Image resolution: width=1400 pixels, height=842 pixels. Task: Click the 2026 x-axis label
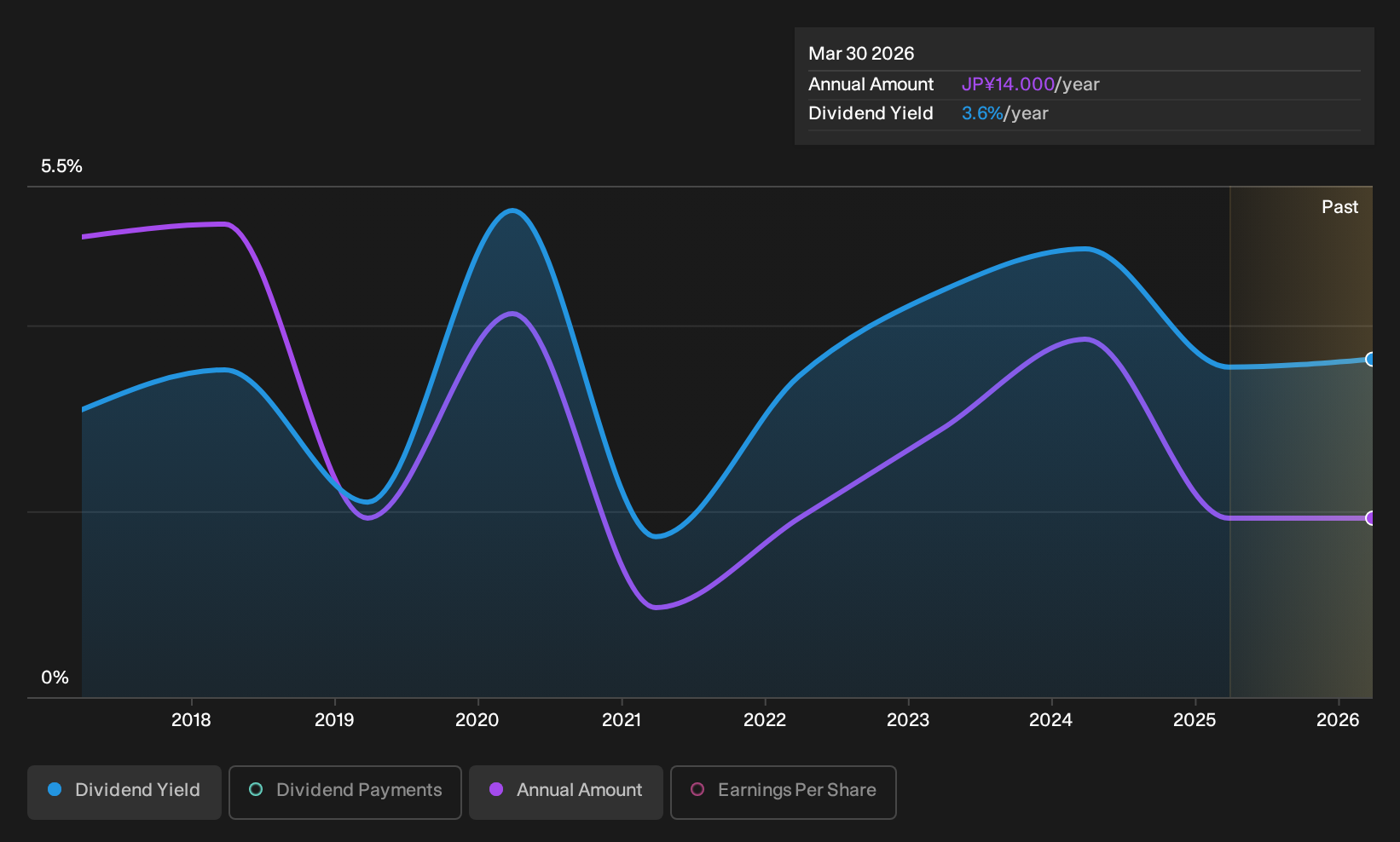click(x=1338, y=720)
